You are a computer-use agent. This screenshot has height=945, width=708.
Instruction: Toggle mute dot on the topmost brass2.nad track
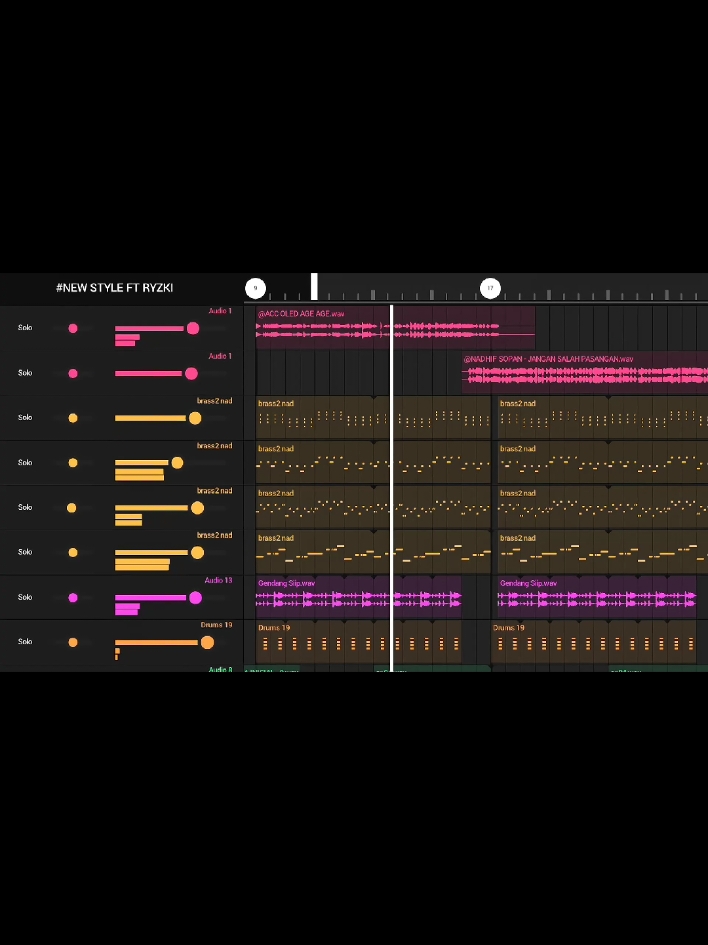73,418
